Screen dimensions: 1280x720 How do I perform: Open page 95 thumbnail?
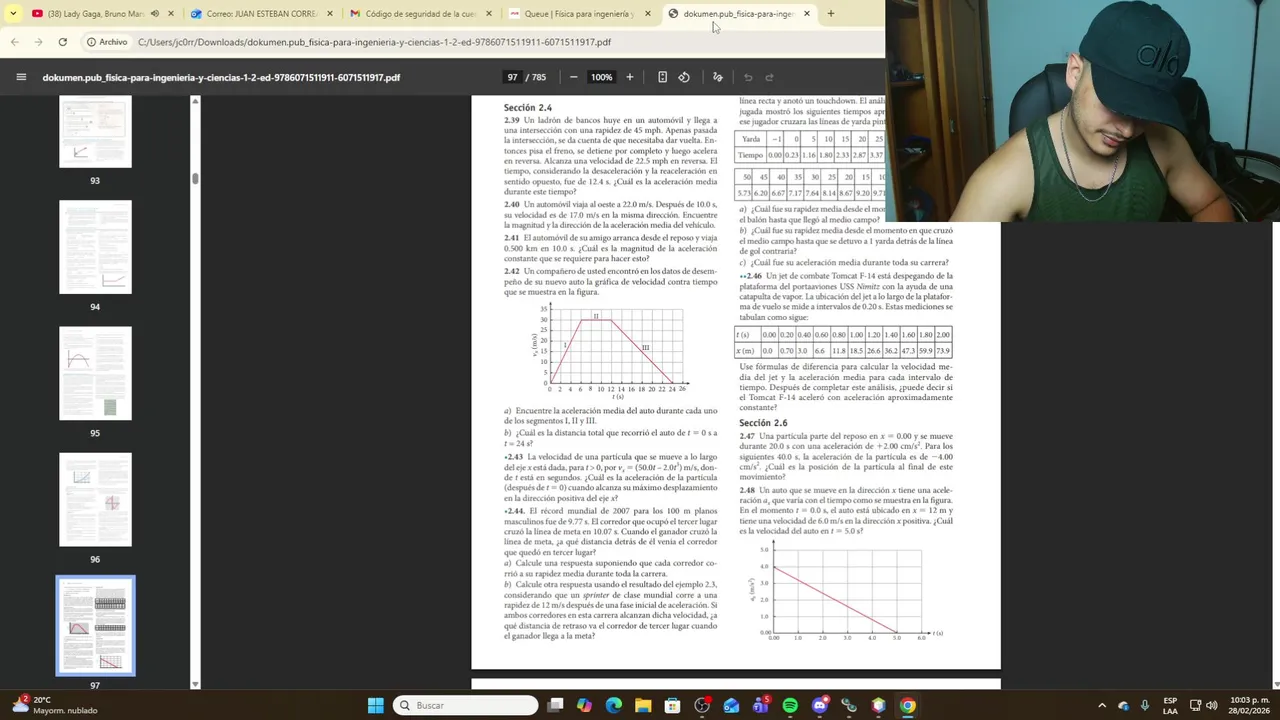tap(95, 373)
